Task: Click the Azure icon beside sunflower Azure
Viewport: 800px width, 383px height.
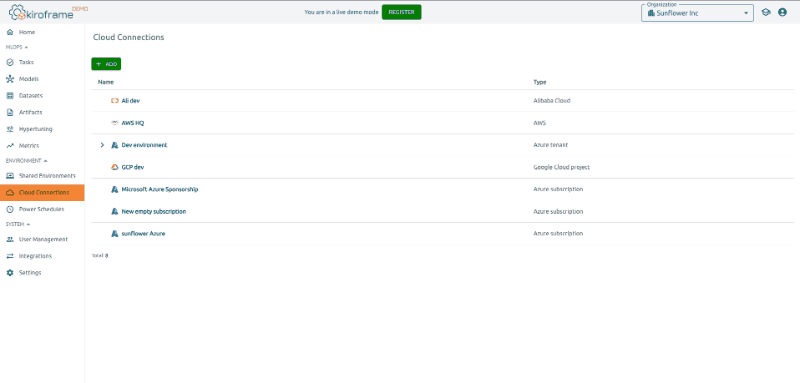Action: click(x=114, y=234)
